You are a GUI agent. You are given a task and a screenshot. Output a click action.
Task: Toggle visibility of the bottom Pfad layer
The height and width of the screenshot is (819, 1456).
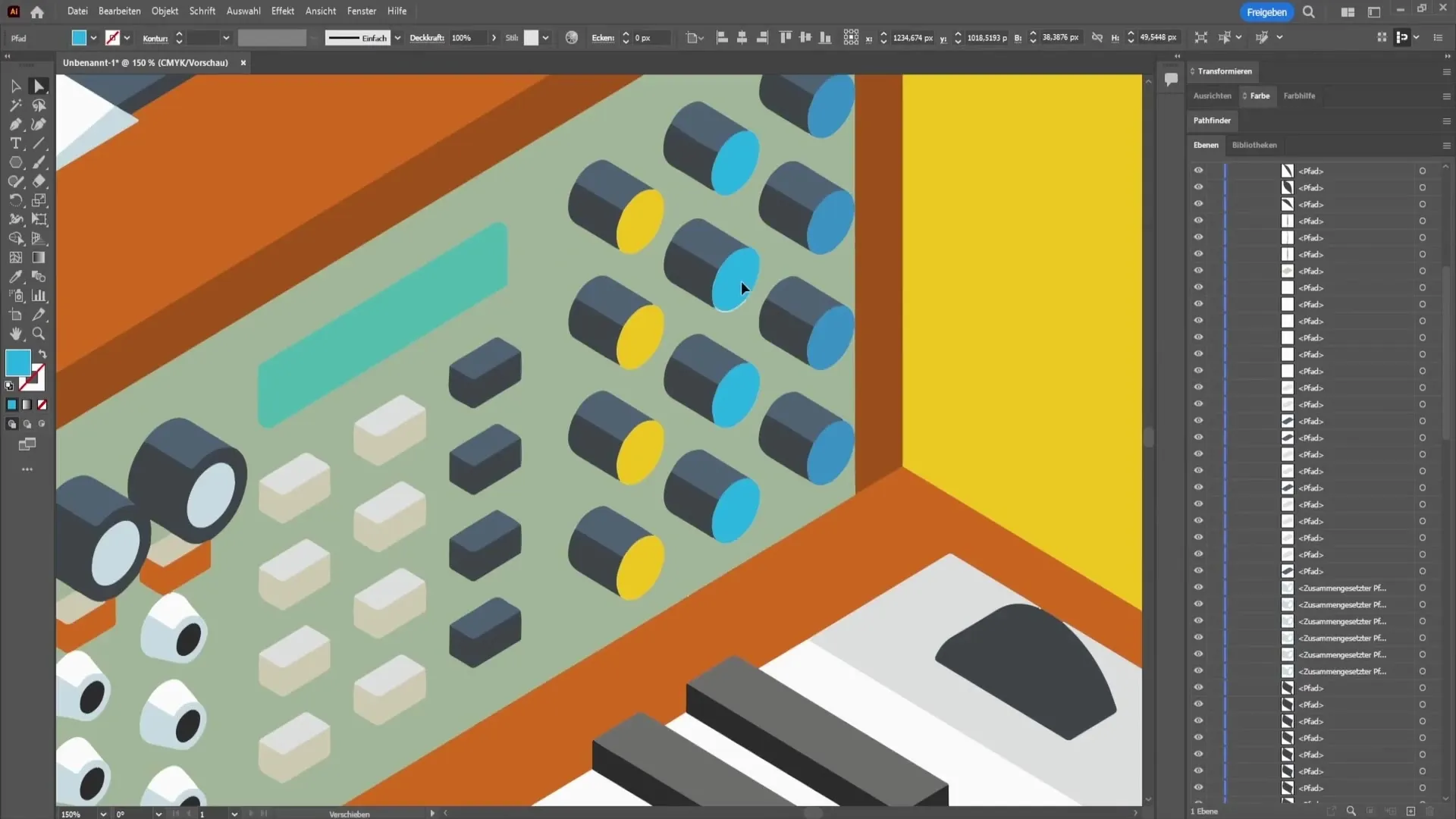(1198, 788)
